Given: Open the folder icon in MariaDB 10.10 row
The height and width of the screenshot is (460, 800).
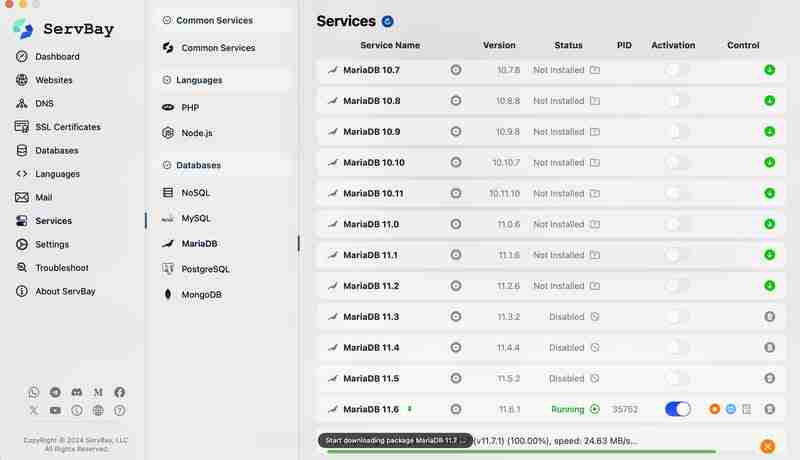Looking at the screenshot, I should 595,163.
